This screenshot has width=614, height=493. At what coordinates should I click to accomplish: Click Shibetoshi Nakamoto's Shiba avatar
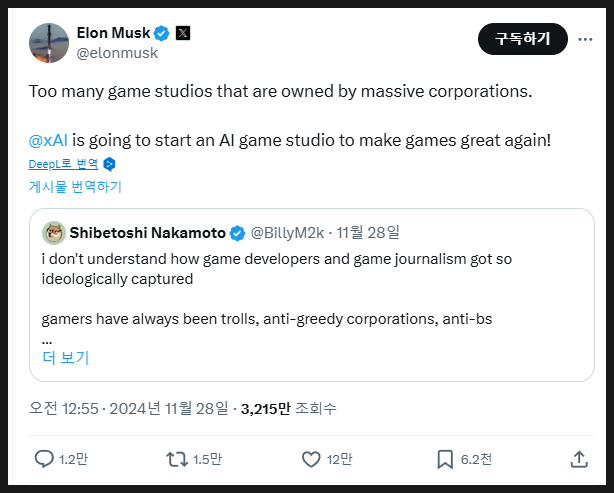coord(54,233)
